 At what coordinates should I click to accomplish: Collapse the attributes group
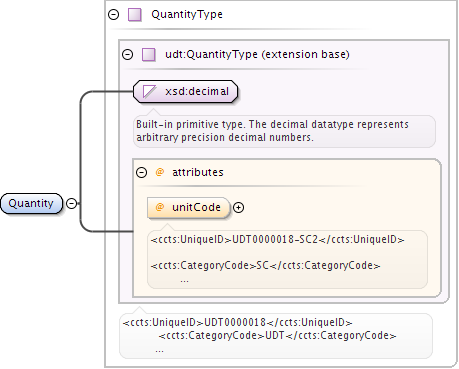(x=141, y=172)
